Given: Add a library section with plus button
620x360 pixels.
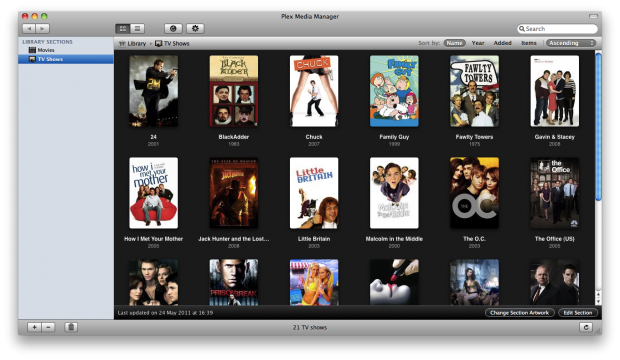Looking at the screenshot, I should 34,327.
